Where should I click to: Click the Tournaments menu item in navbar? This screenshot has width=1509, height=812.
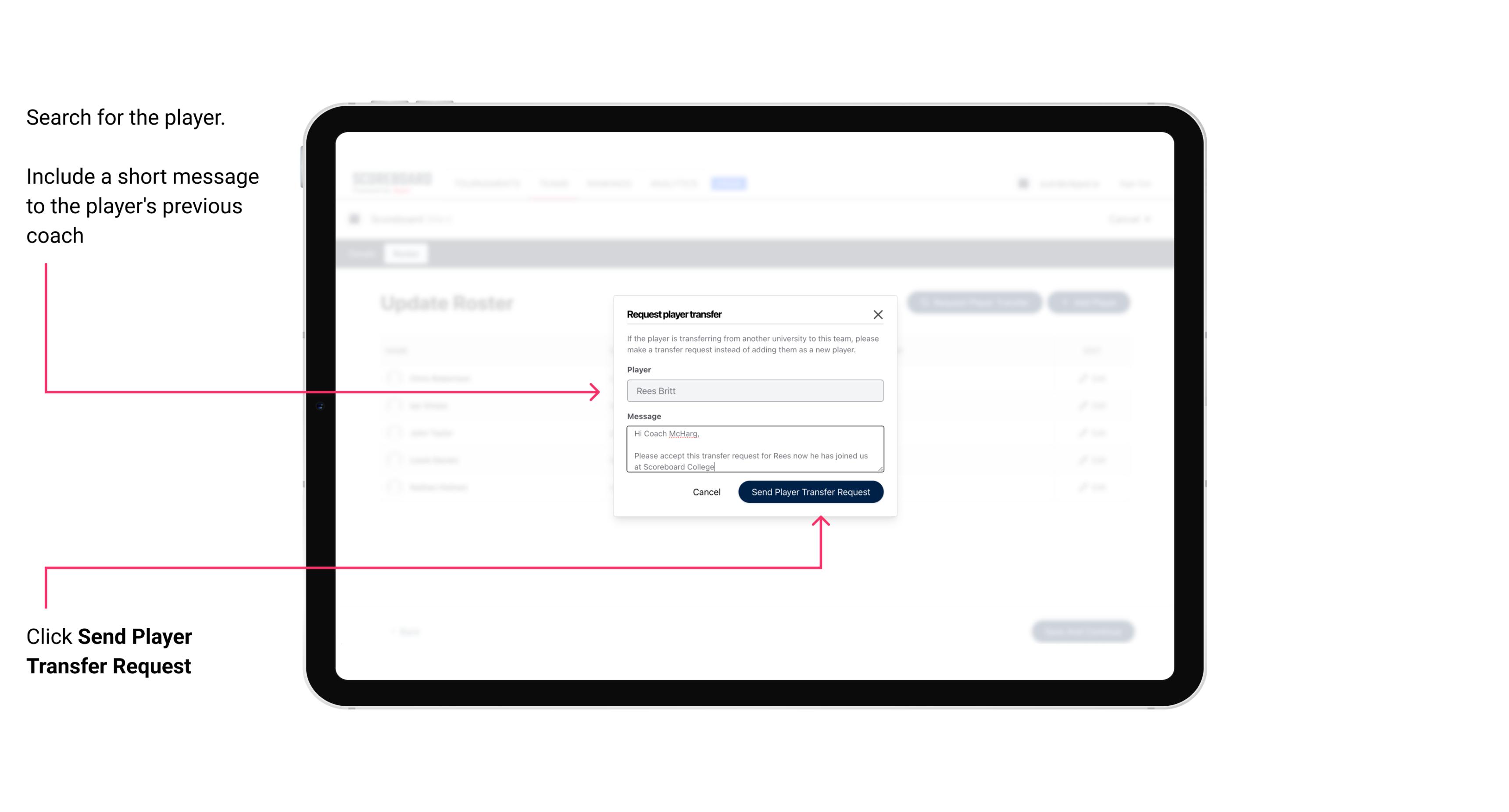(487, 183)
